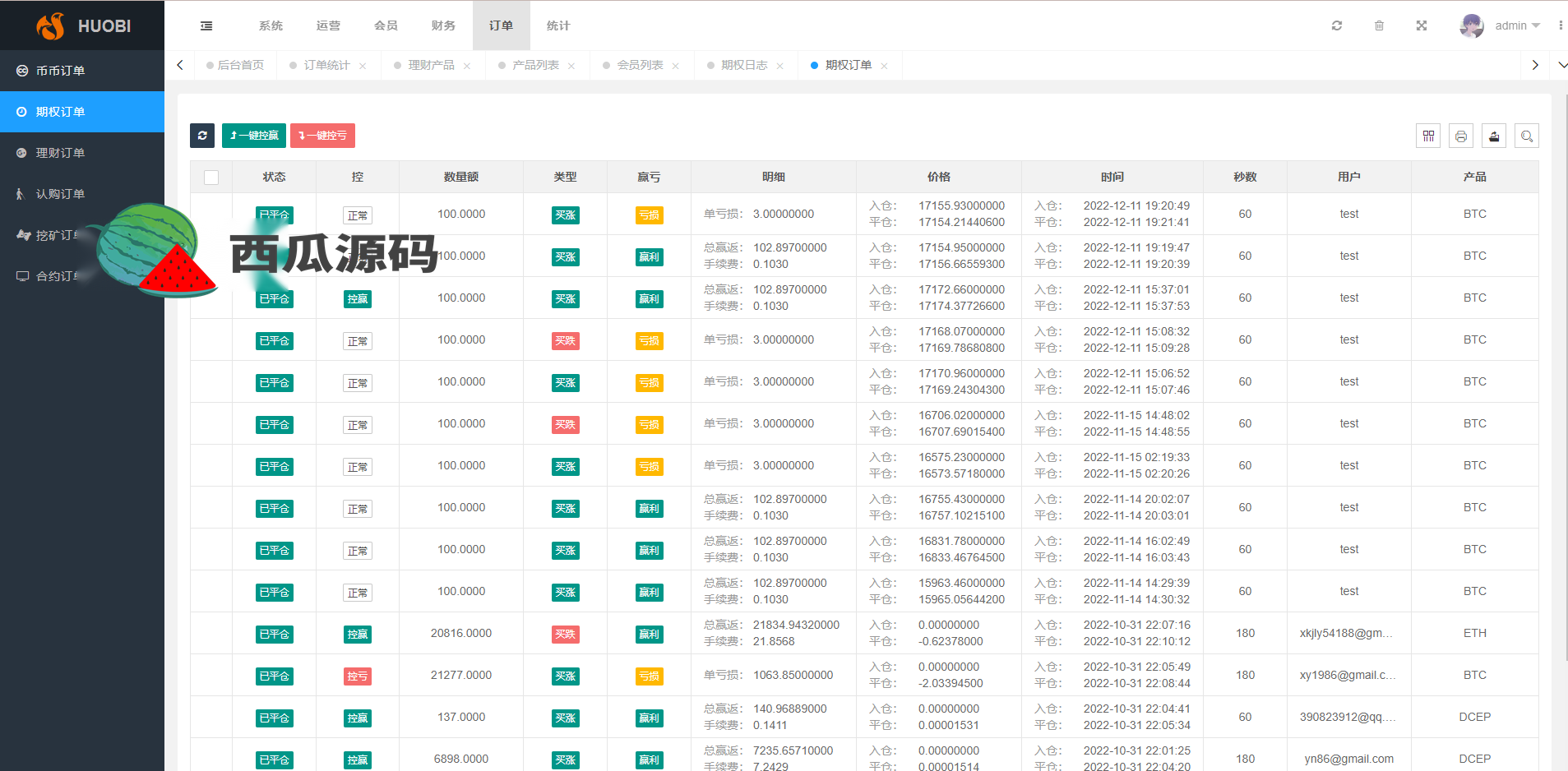Click 亏损 badge in the 15:06:52 row
1568x771 pixels.
click(650, 383)
